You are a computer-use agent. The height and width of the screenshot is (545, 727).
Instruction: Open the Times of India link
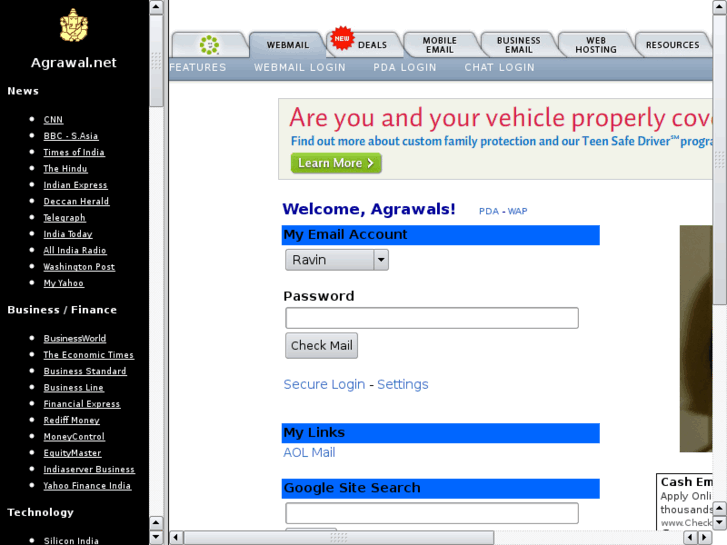click(x=74, y=152)
